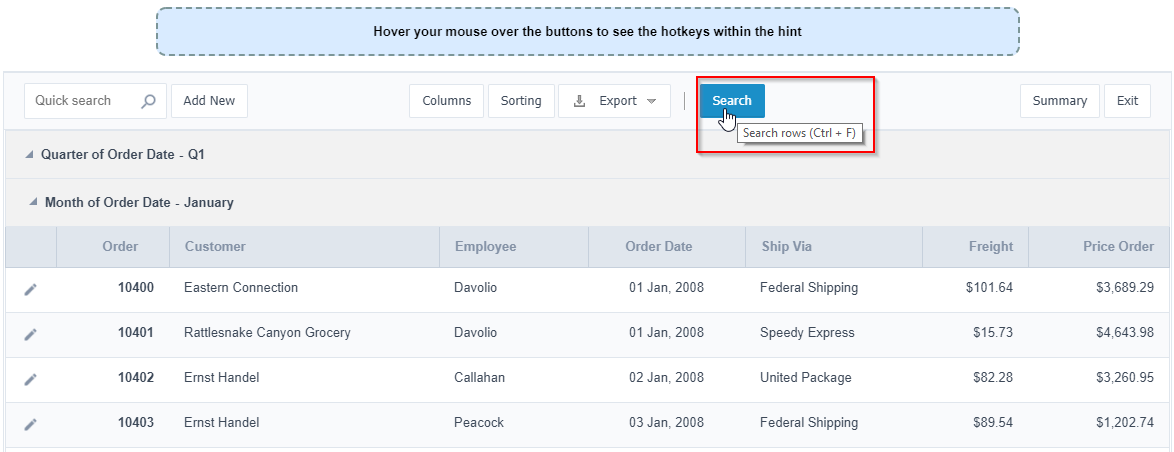
Task: Sort by the Customer column header
Action: [x=215, y=246]
